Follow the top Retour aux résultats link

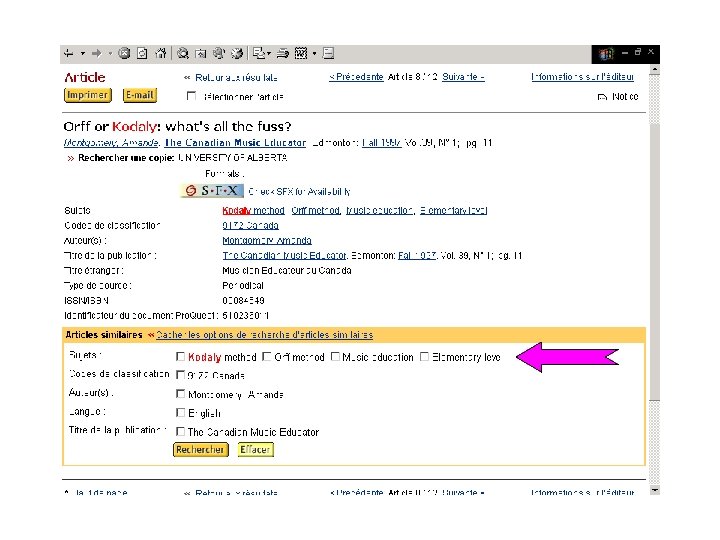pos(236,78)
